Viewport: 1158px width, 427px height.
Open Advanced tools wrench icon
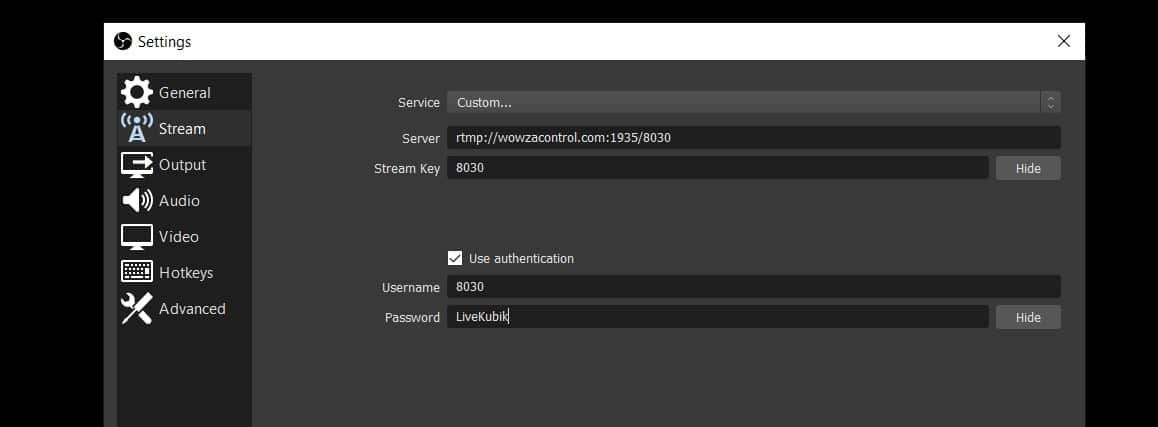(137, 308)
